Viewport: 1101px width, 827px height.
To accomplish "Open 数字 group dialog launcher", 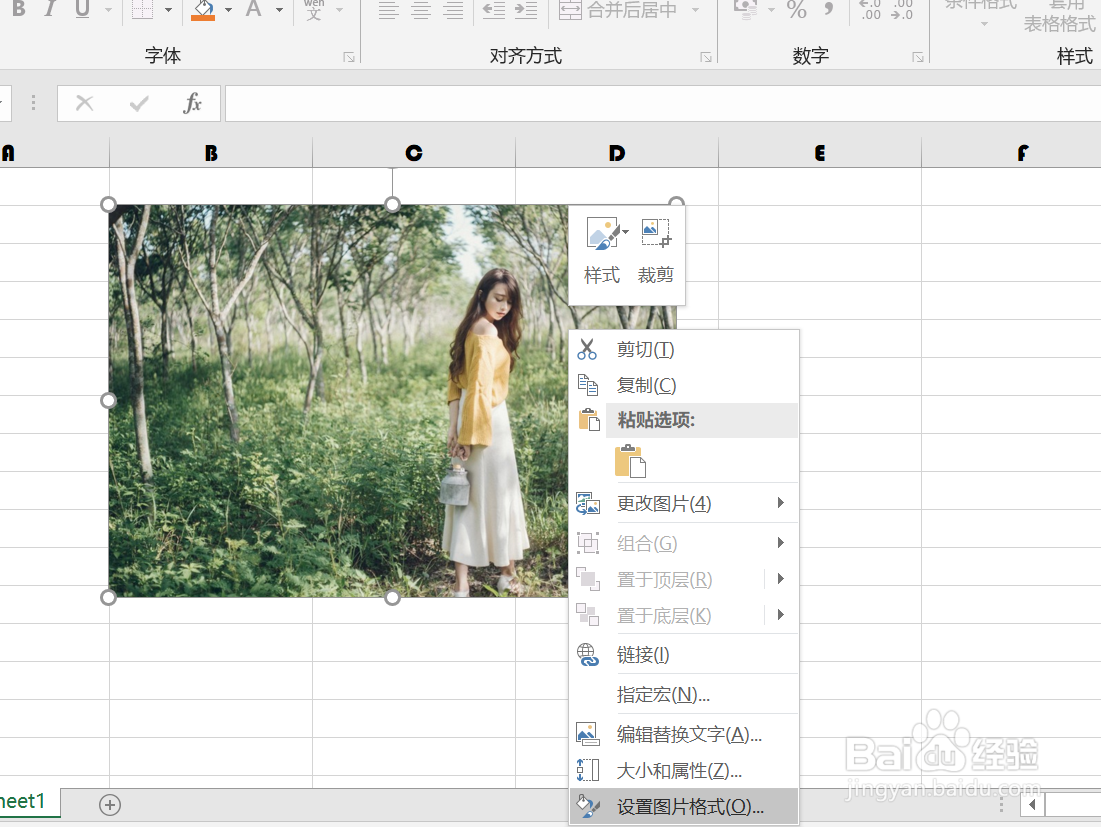I will [x=918, y=58].
